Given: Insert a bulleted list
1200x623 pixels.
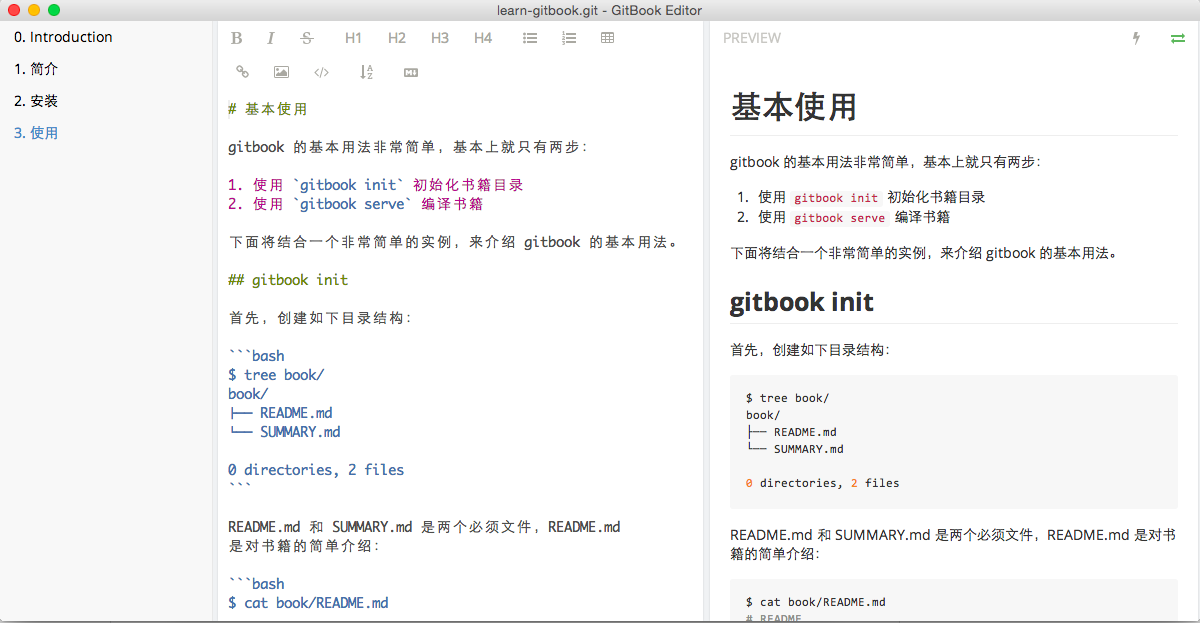Looking at the screenshot, I should (x=530, y=38).
